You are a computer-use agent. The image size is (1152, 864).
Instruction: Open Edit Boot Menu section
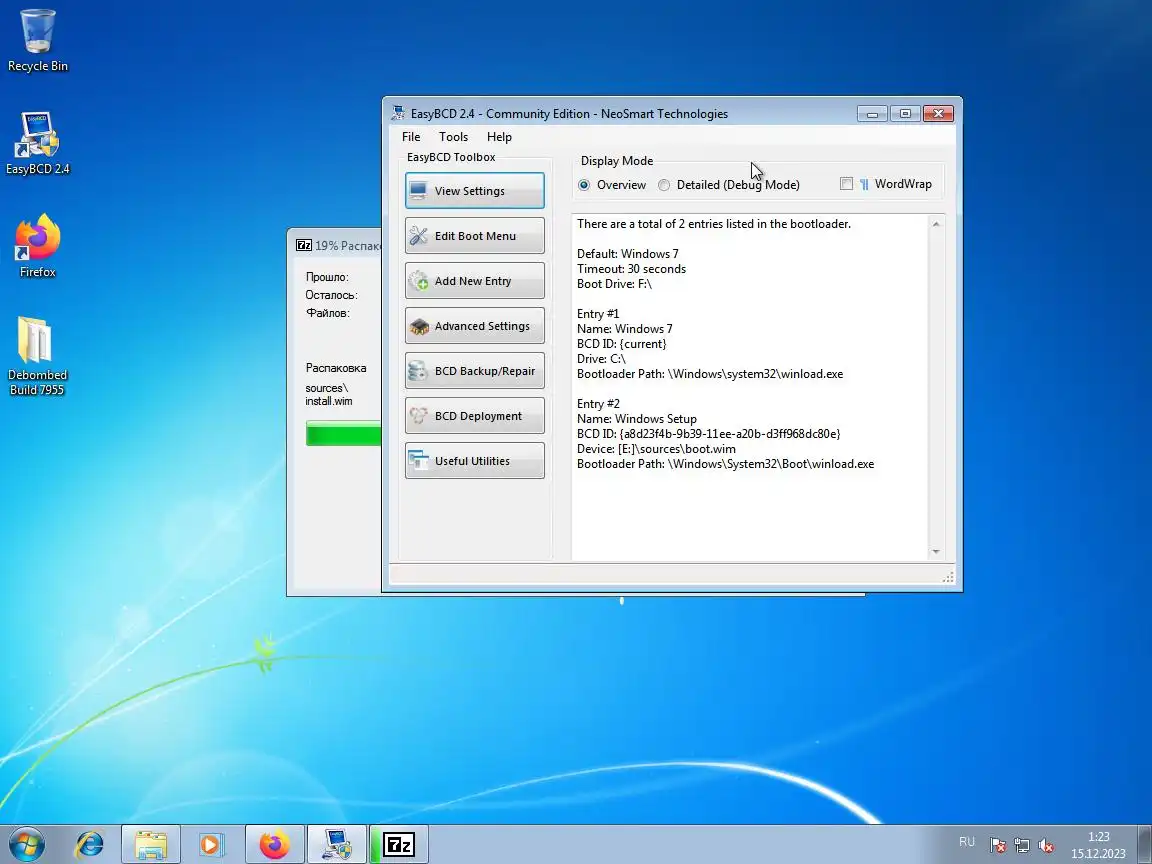(475, 236)
